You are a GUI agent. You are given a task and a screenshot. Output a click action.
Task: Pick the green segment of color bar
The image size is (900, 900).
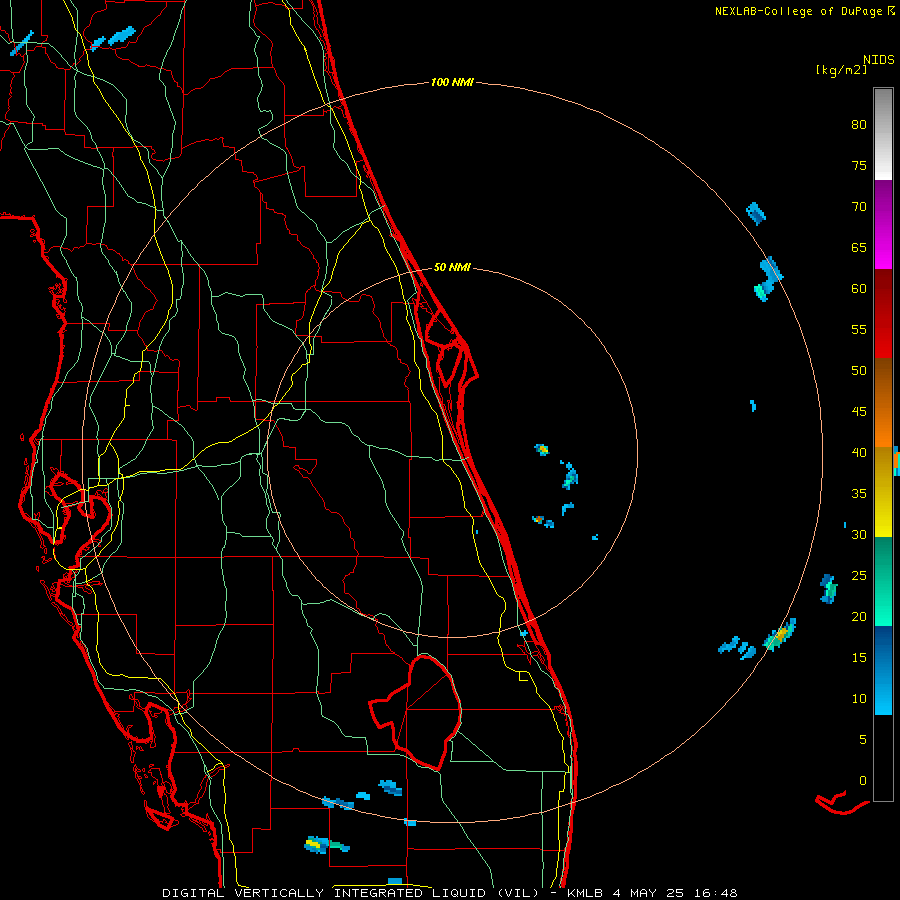point(883,581)
